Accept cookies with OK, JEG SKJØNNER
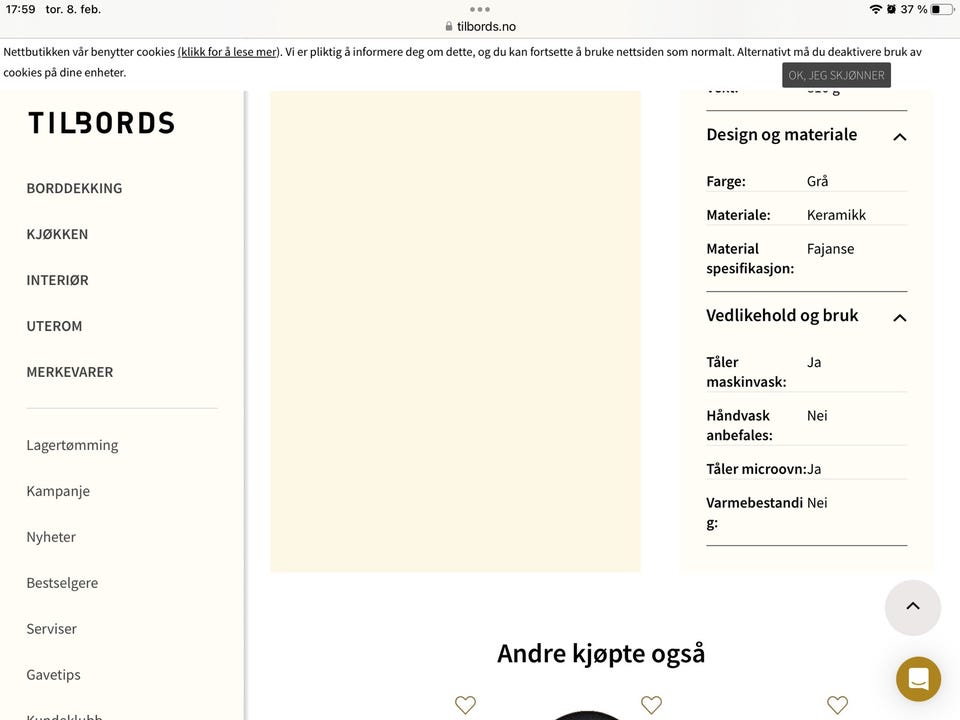 point(836,74)
